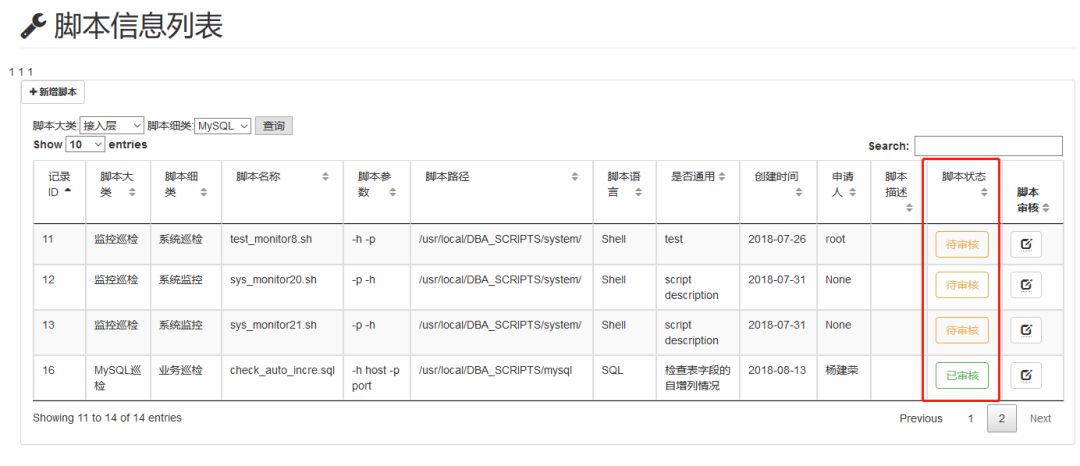Click the 待审核 status for test_monitor8.sh
The width and height of the screenshot is (1080, 466).
point(961,244)
